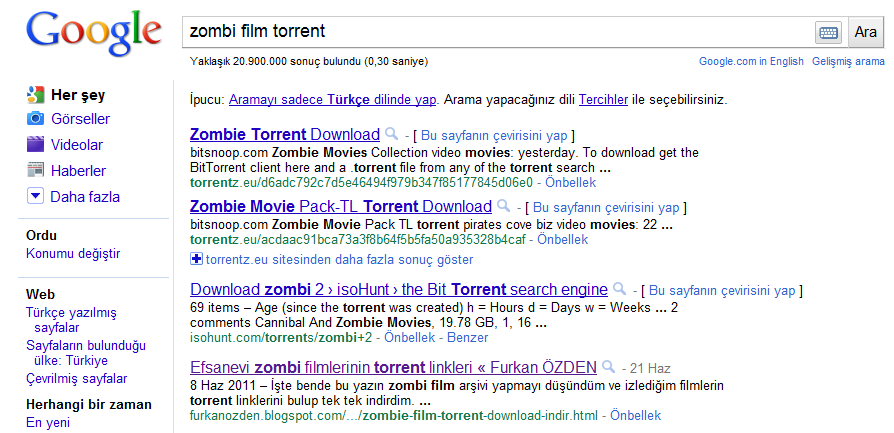The width and height of the screenshot is (894, 433).
Task: Switch to Görseller results
Action: click(80, 119)
